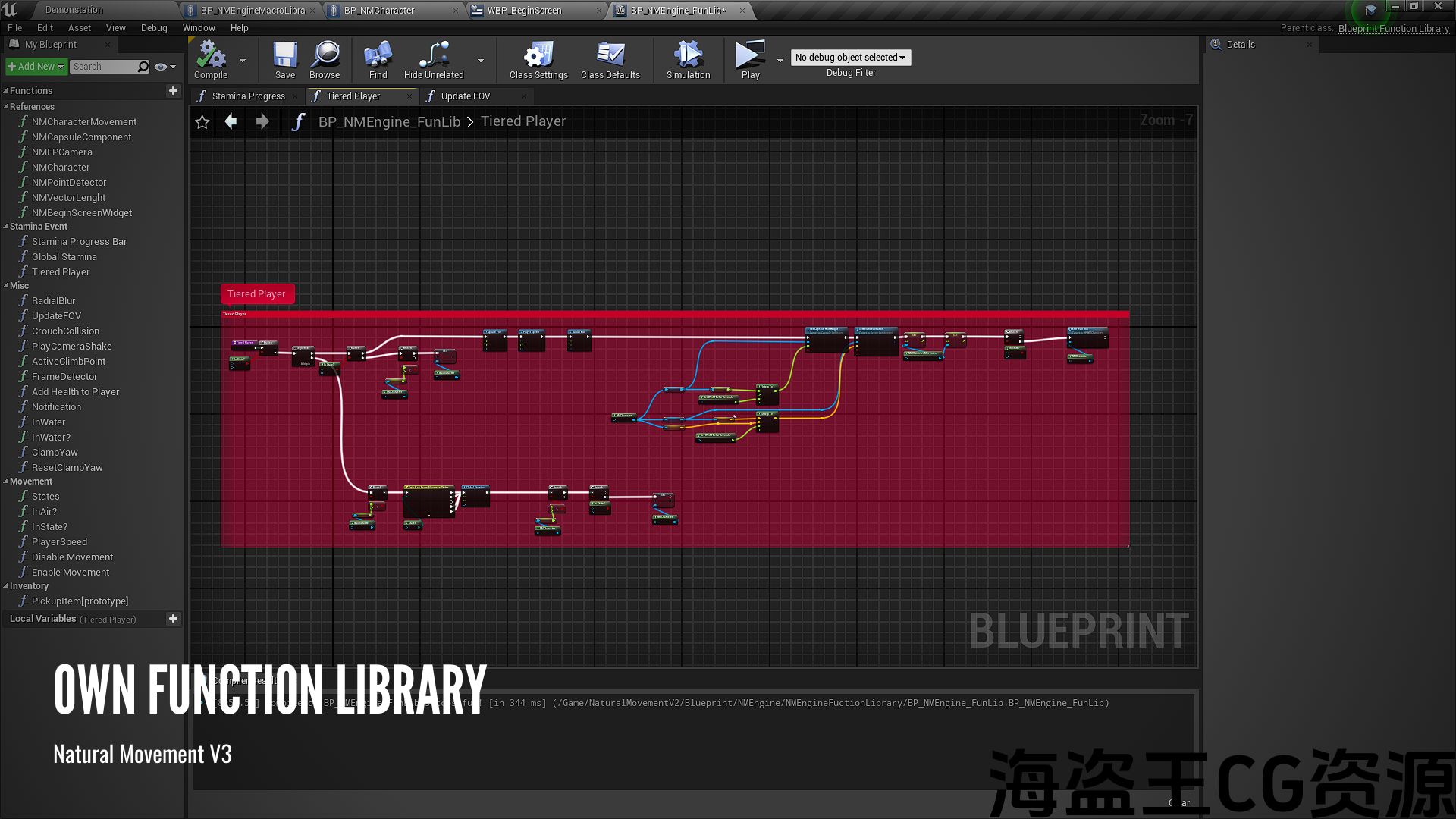This screenshot has height=819, width=1456.
Task: Open Blueprint Function Library parent class link
Action: pyautogui.click(x=1393, y=28)
